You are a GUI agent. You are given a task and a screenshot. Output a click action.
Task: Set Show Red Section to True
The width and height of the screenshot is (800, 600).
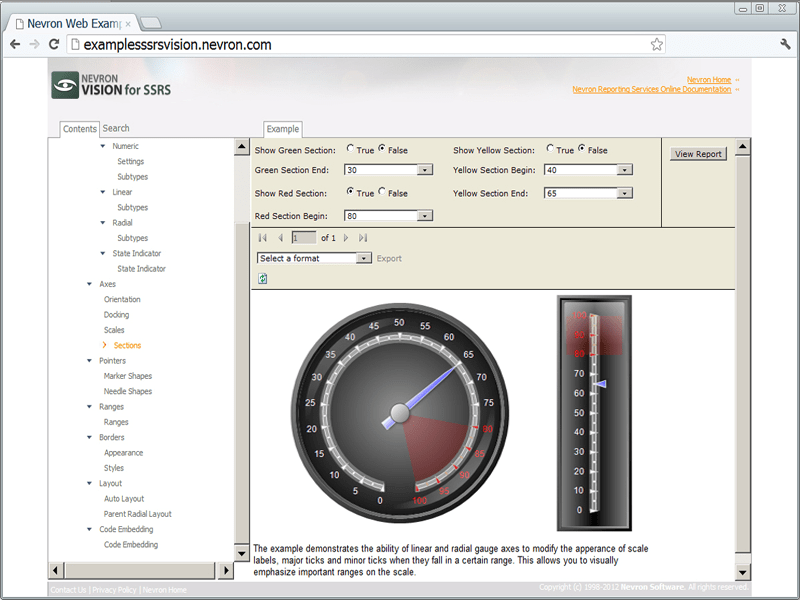[x=350, y=191]
